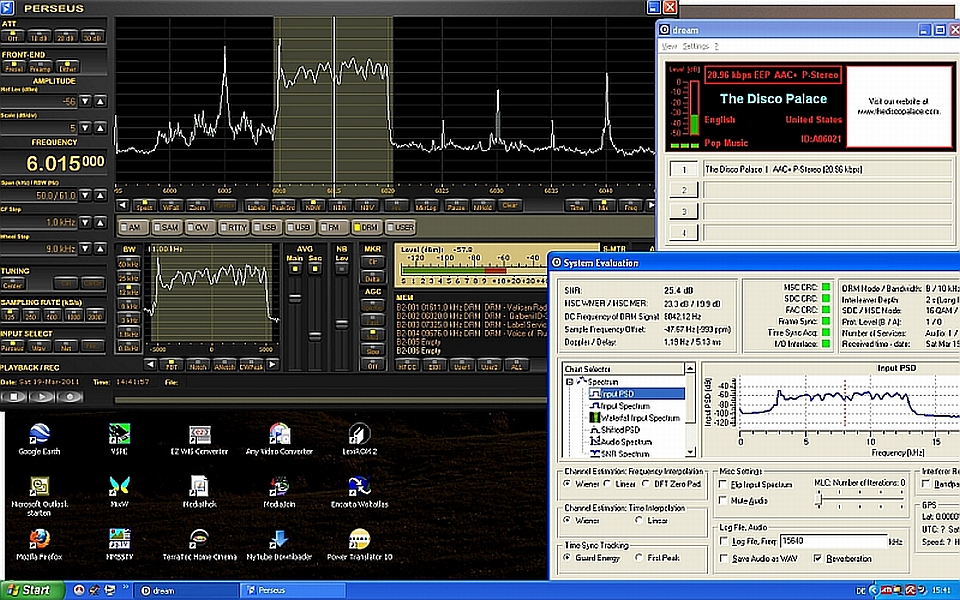The width and height of the screenshot is (960, 600).
Task: Click the Windows Start button
Action: click(32, 590)
